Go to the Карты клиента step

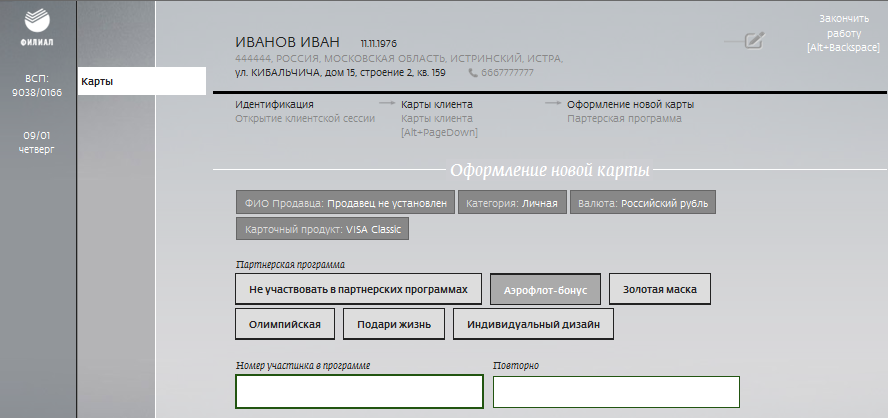click(437, 104)
